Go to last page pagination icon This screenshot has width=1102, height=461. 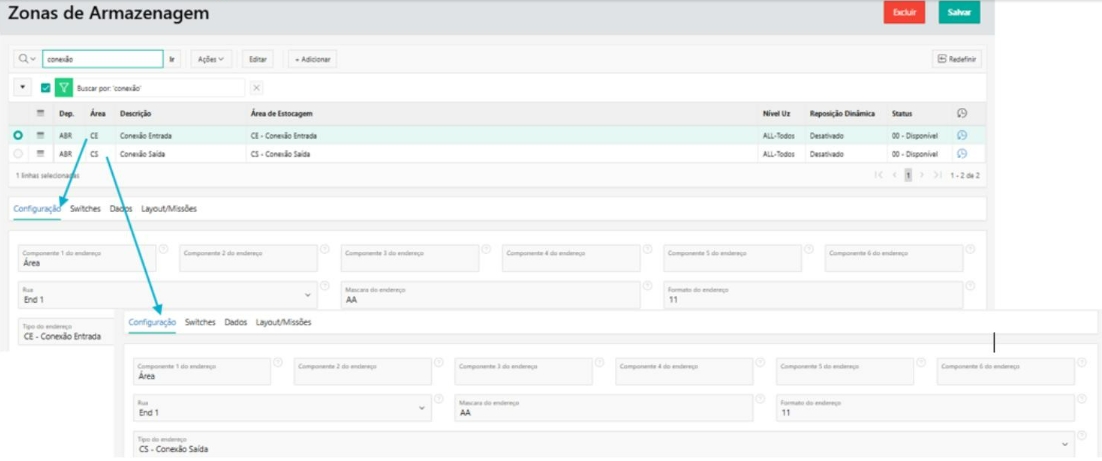[937, 174]
